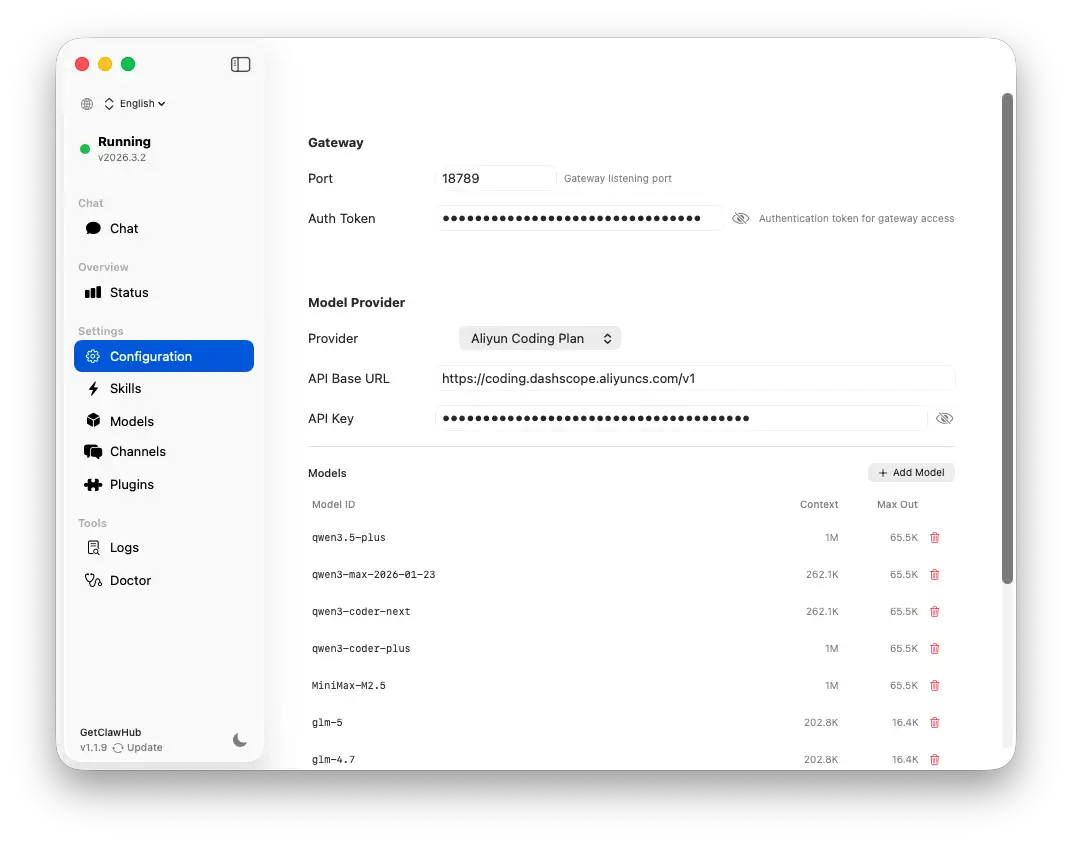Viewport: 1072px width, 844px height.
Task: Reveal the gateway Auth Token value
Action: click(742, 218)
